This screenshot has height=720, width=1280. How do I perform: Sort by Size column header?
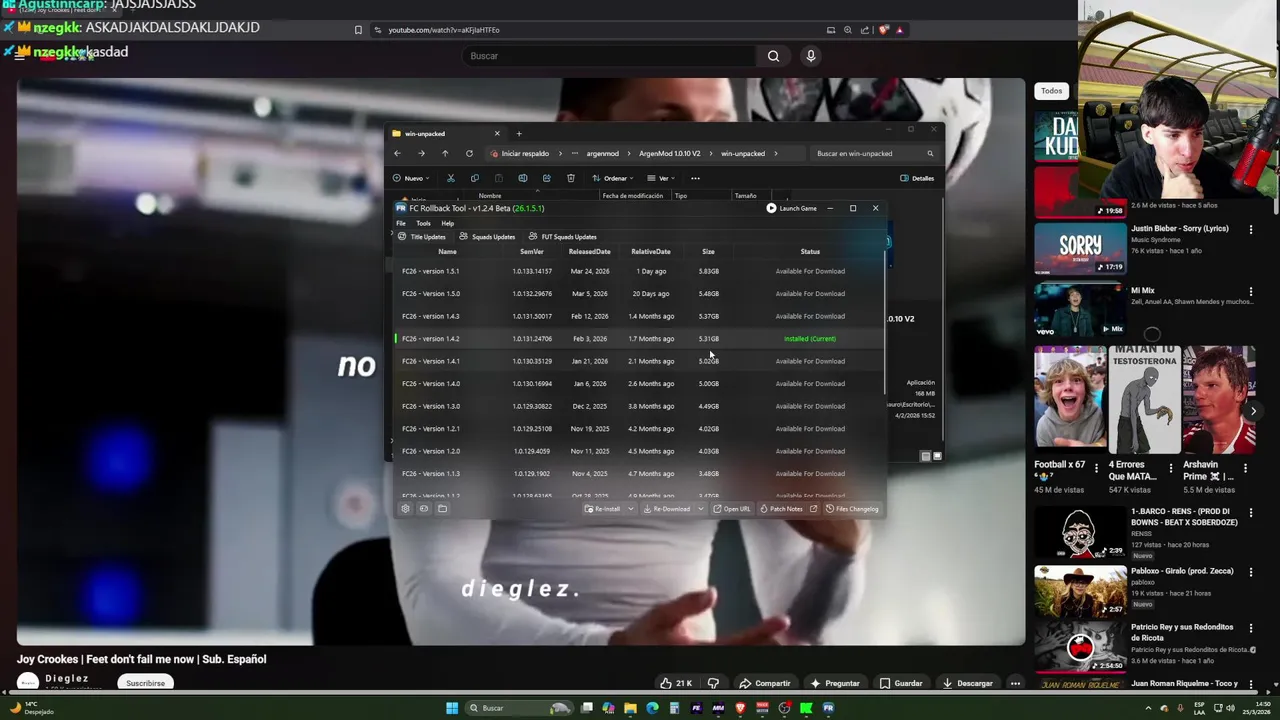[708, 252]
